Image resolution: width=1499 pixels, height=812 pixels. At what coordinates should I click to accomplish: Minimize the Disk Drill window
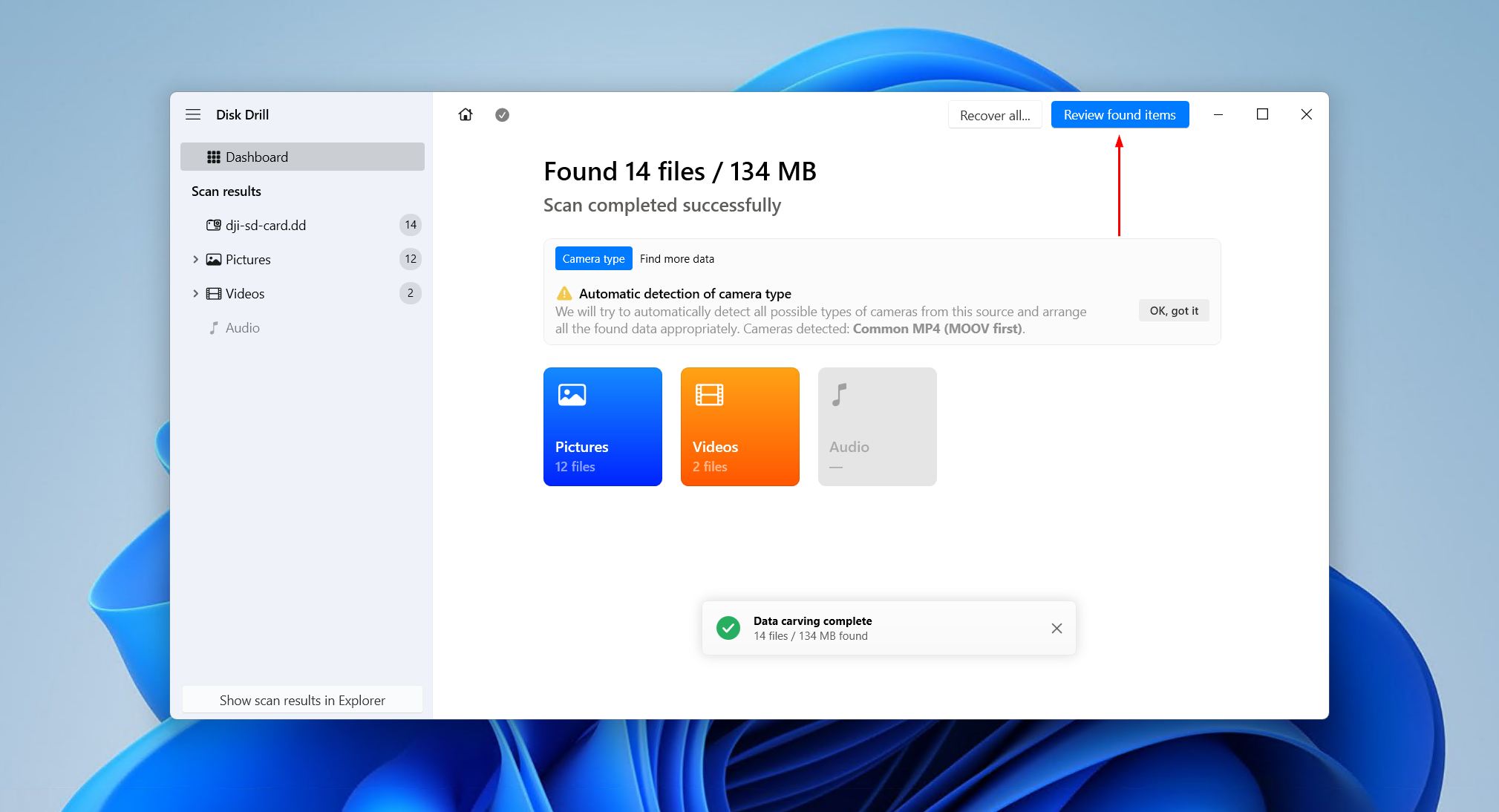pos(1218,114)
